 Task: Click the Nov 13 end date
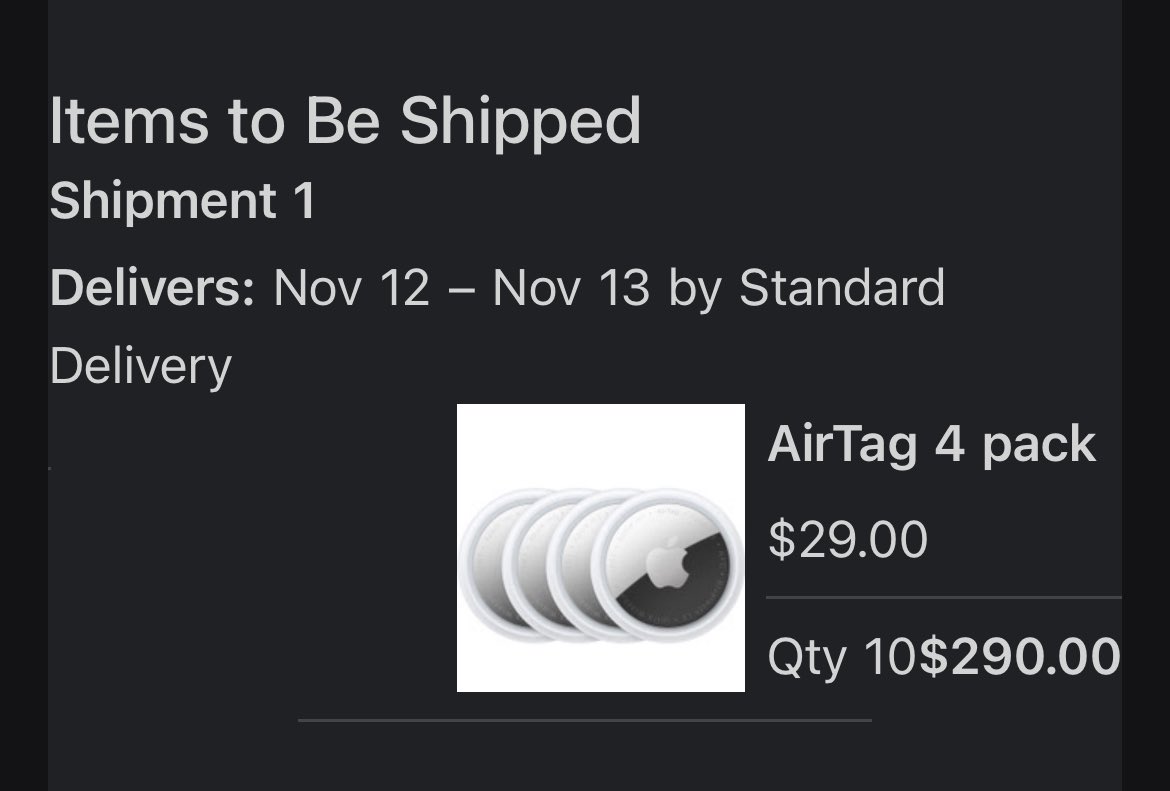tap(571, 289)
